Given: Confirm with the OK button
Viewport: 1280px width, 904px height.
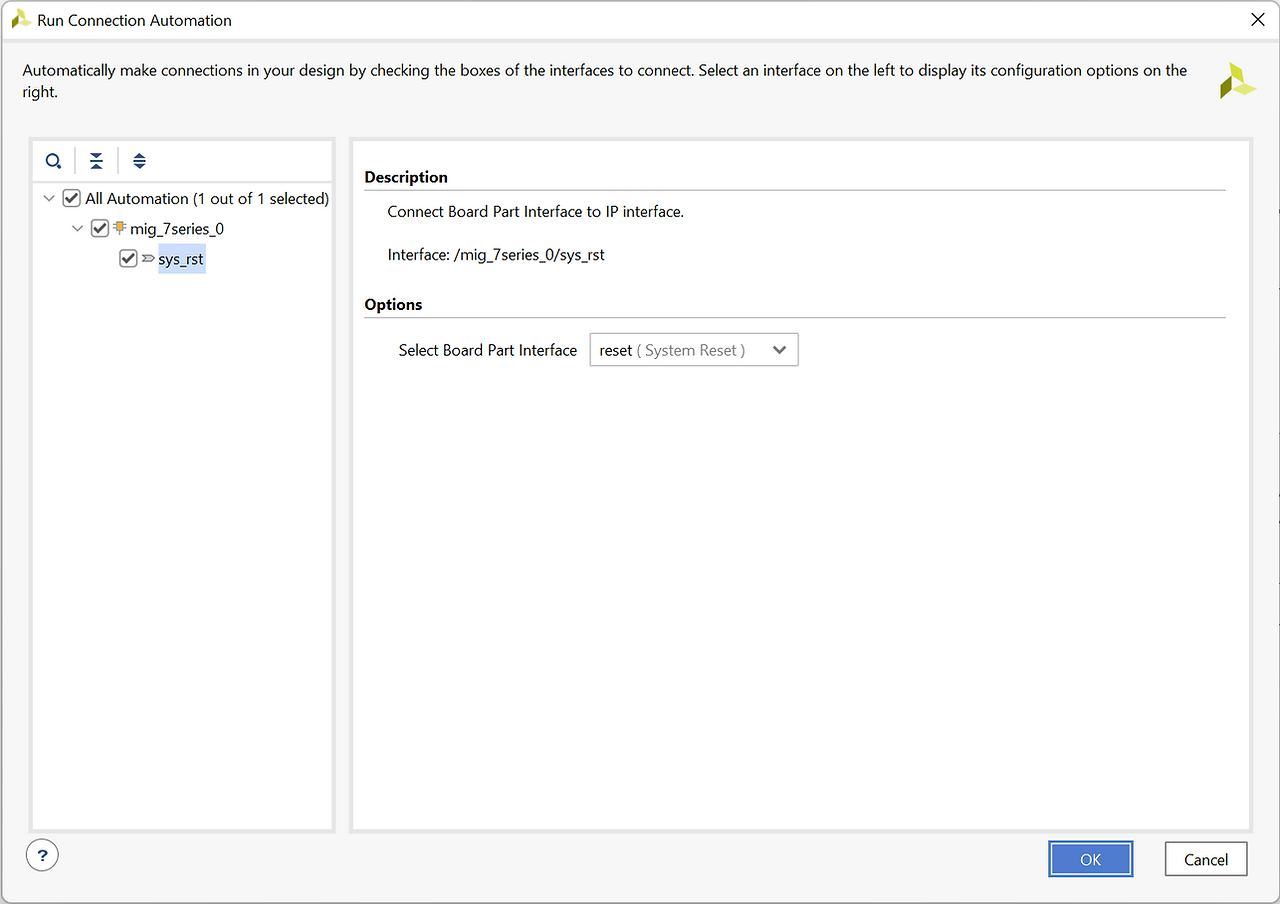Looking at the screenshot, I should (x=1091, y=859).
